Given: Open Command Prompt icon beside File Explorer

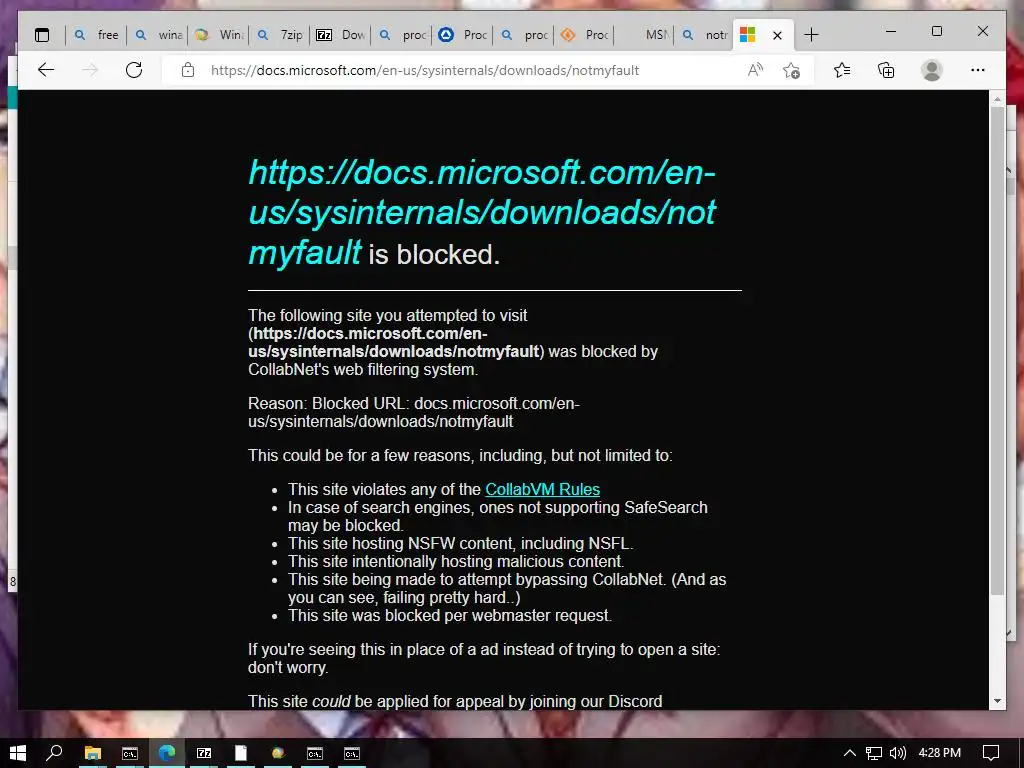Looking at the screenshot, I should tap(130, 753).
